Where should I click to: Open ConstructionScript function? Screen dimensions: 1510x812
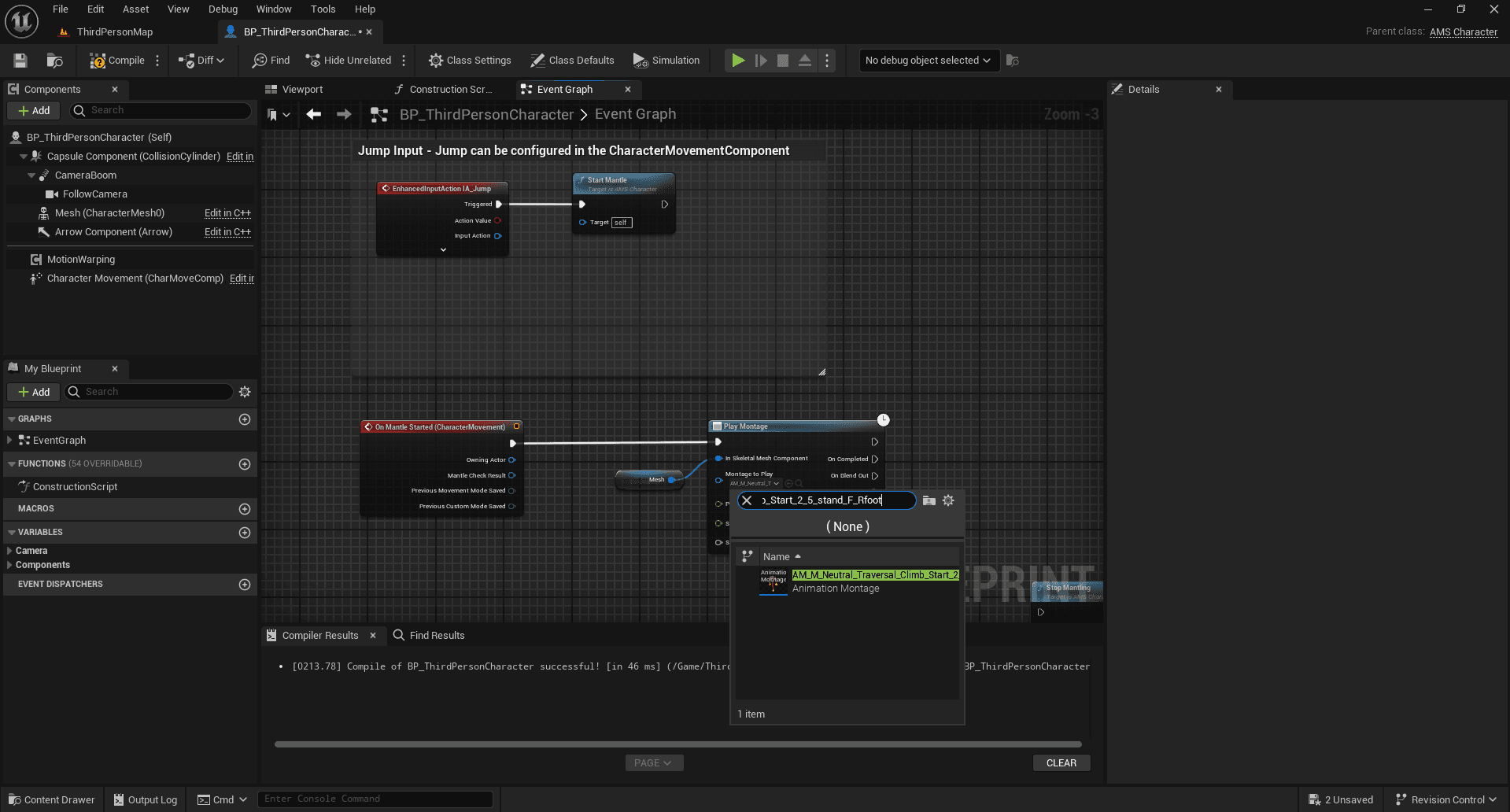(x=75, y=487)
